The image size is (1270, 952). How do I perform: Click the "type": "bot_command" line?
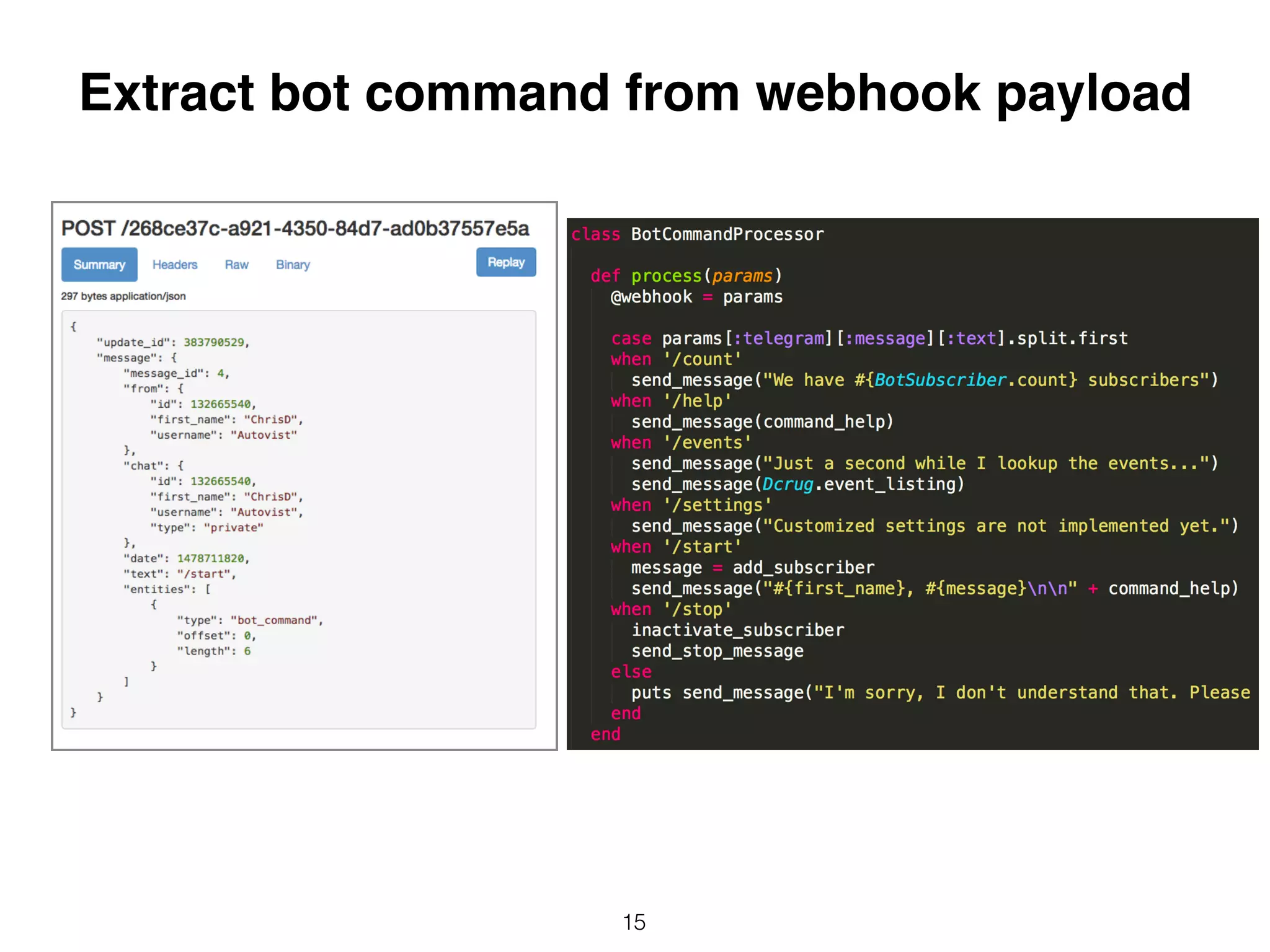[250, 620]
